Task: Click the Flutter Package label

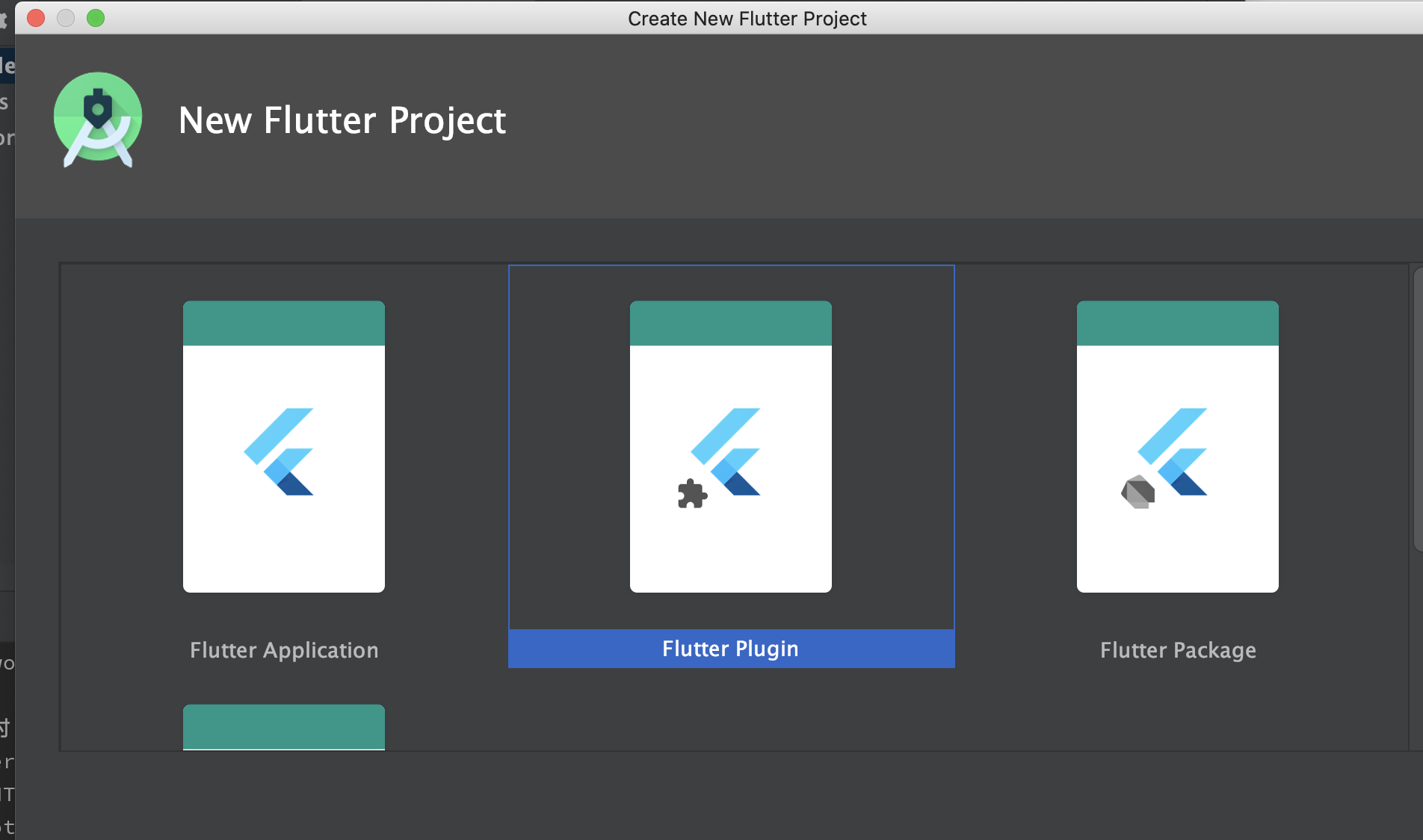Action: [x=1178, y=650]
